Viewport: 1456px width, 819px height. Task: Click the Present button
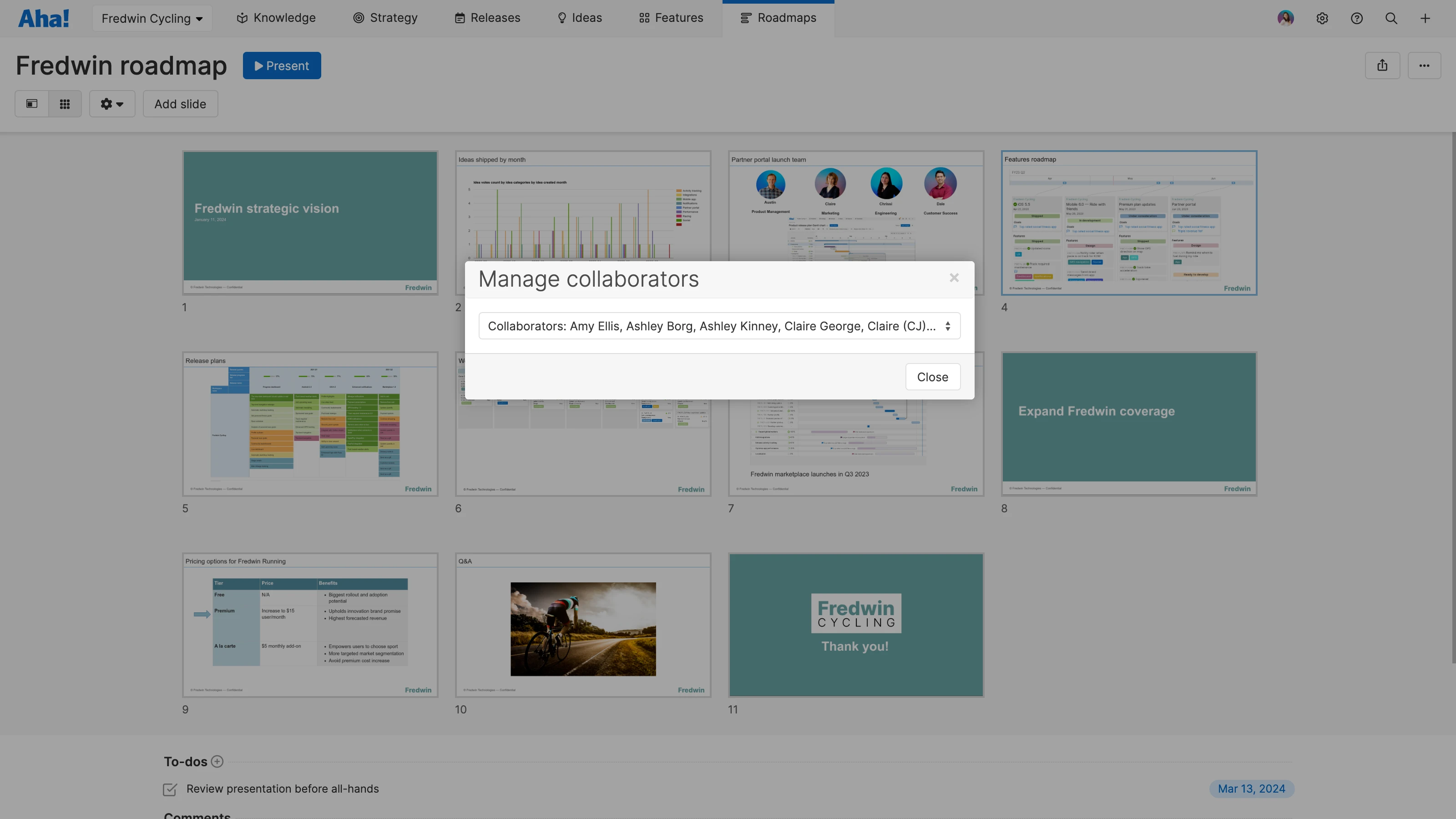click(282, 65)
